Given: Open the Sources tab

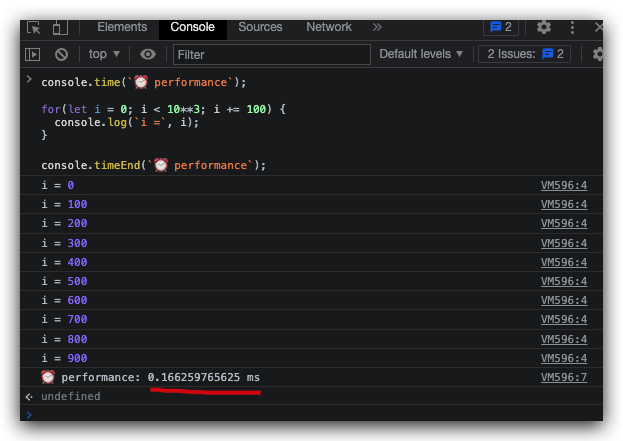Looking at the screenshot, I should pos(260,27).
